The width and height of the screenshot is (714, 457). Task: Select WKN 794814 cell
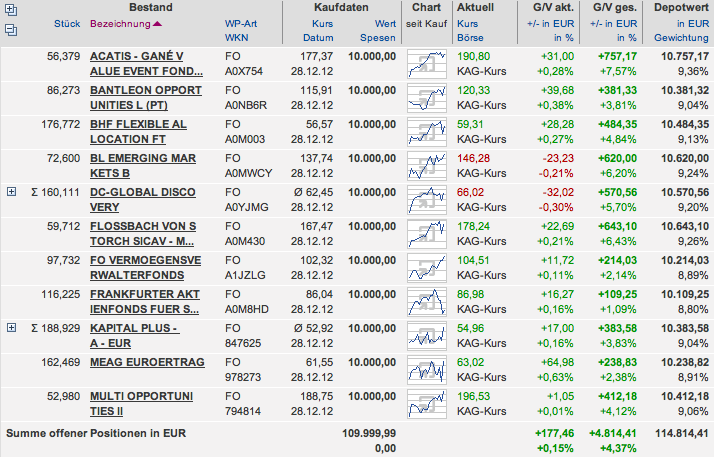click(243, 411)
